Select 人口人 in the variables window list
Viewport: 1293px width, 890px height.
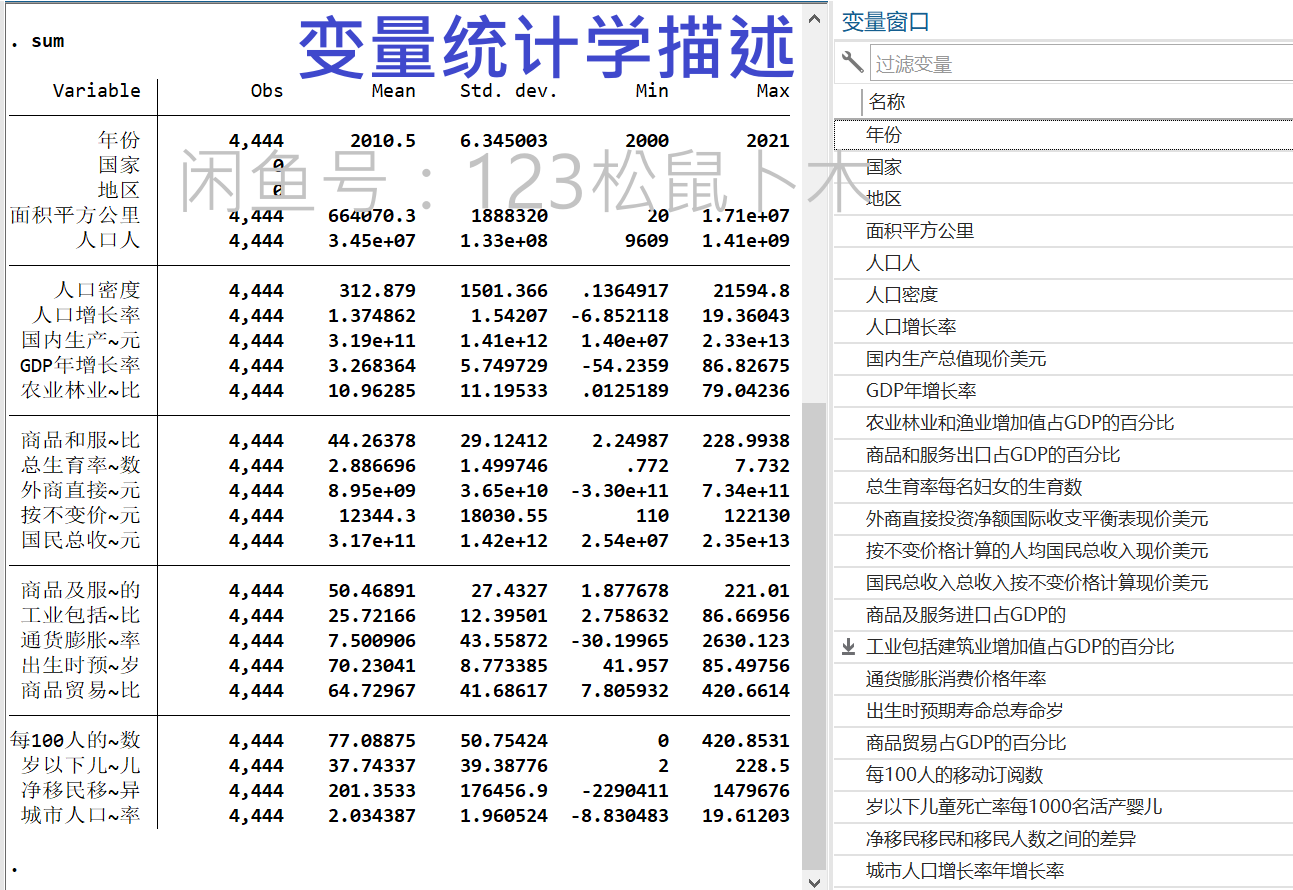coord(1063,263)
